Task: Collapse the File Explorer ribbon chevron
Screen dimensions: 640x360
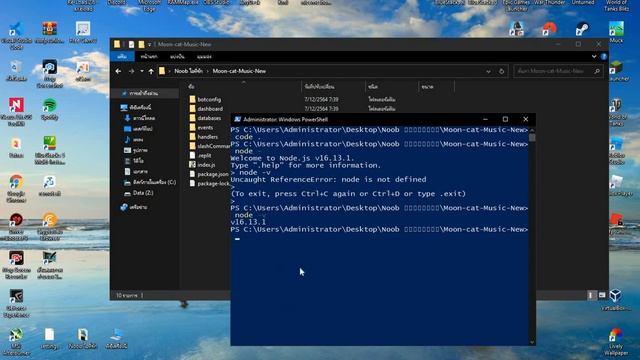Action: point(594,57)
